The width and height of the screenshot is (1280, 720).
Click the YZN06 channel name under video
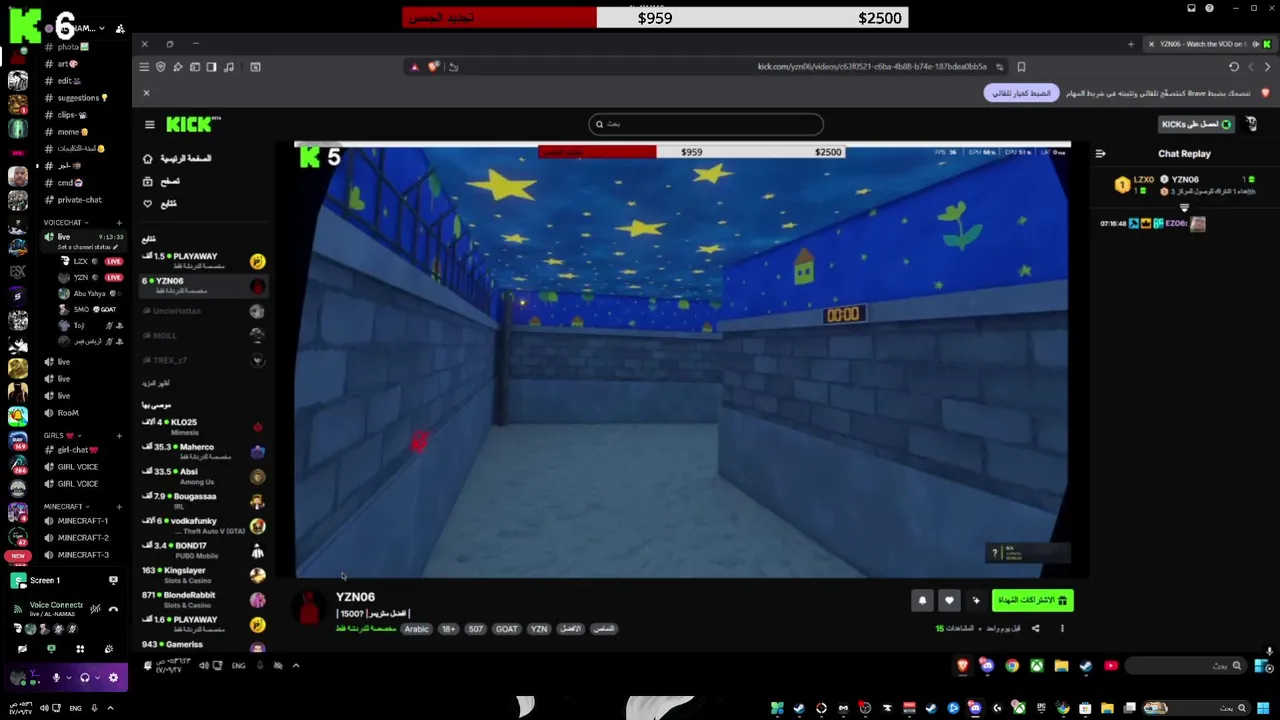point(355,597)
